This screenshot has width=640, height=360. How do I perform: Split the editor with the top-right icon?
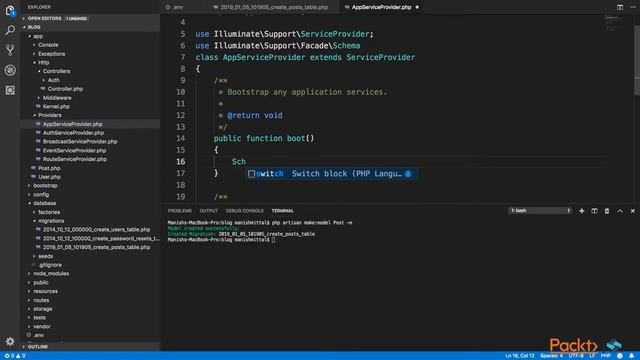[x=620, y=7]
